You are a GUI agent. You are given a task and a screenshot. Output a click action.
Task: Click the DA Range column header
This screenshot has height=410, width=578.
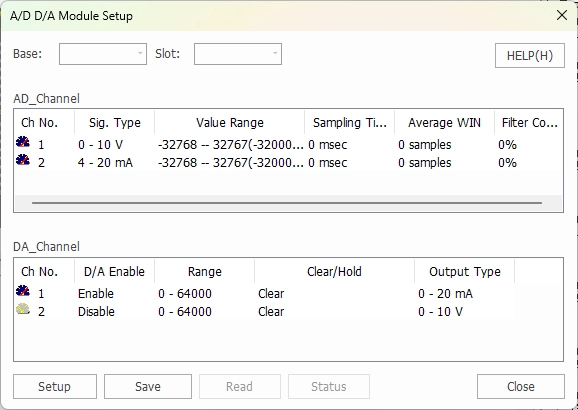pyautogui.click(x=205, y=271)
